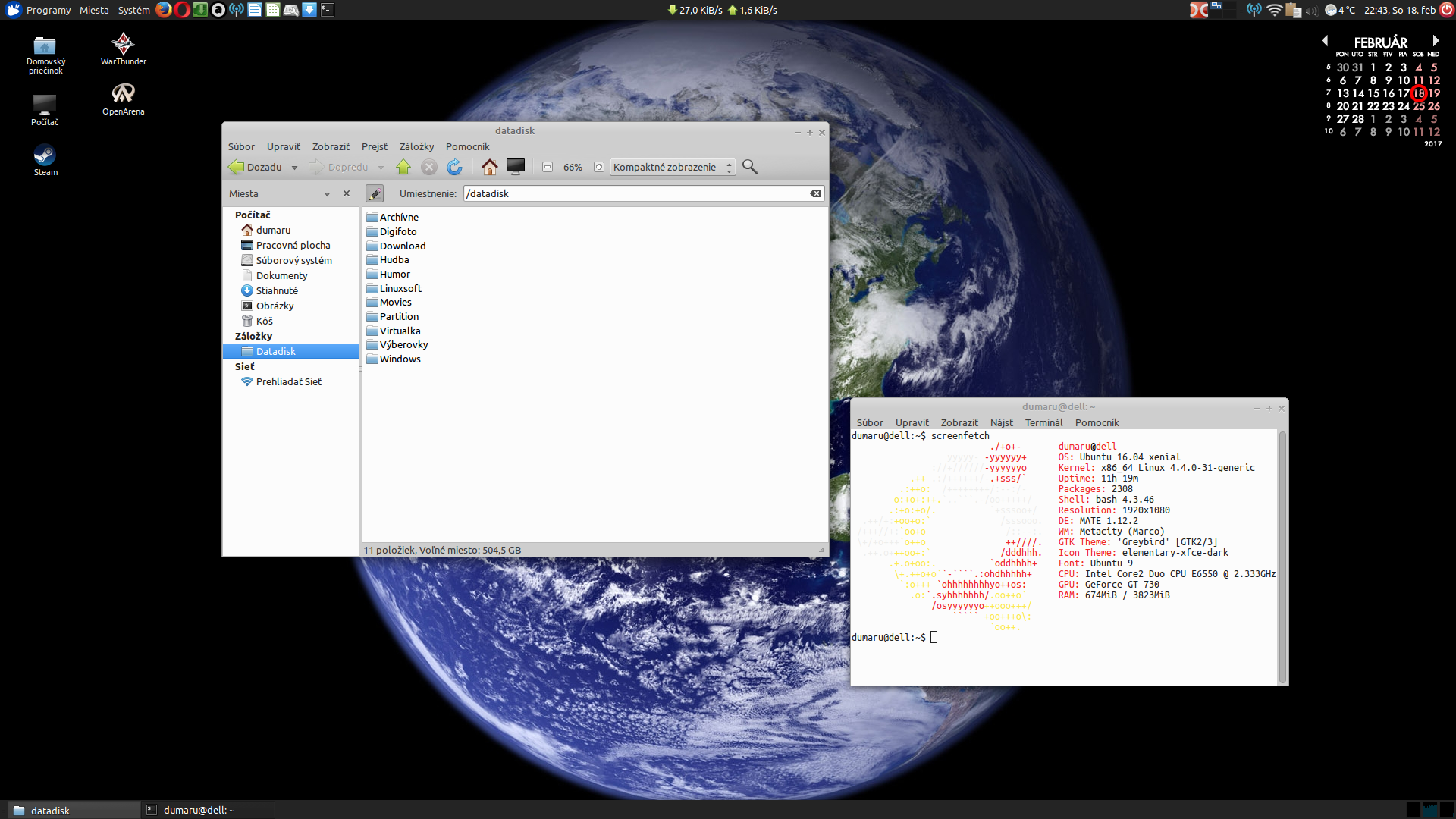The width and height of the screenshot is (1456, 819).
Task: Open the Záložky menu
Action: (x=416, y=146)
